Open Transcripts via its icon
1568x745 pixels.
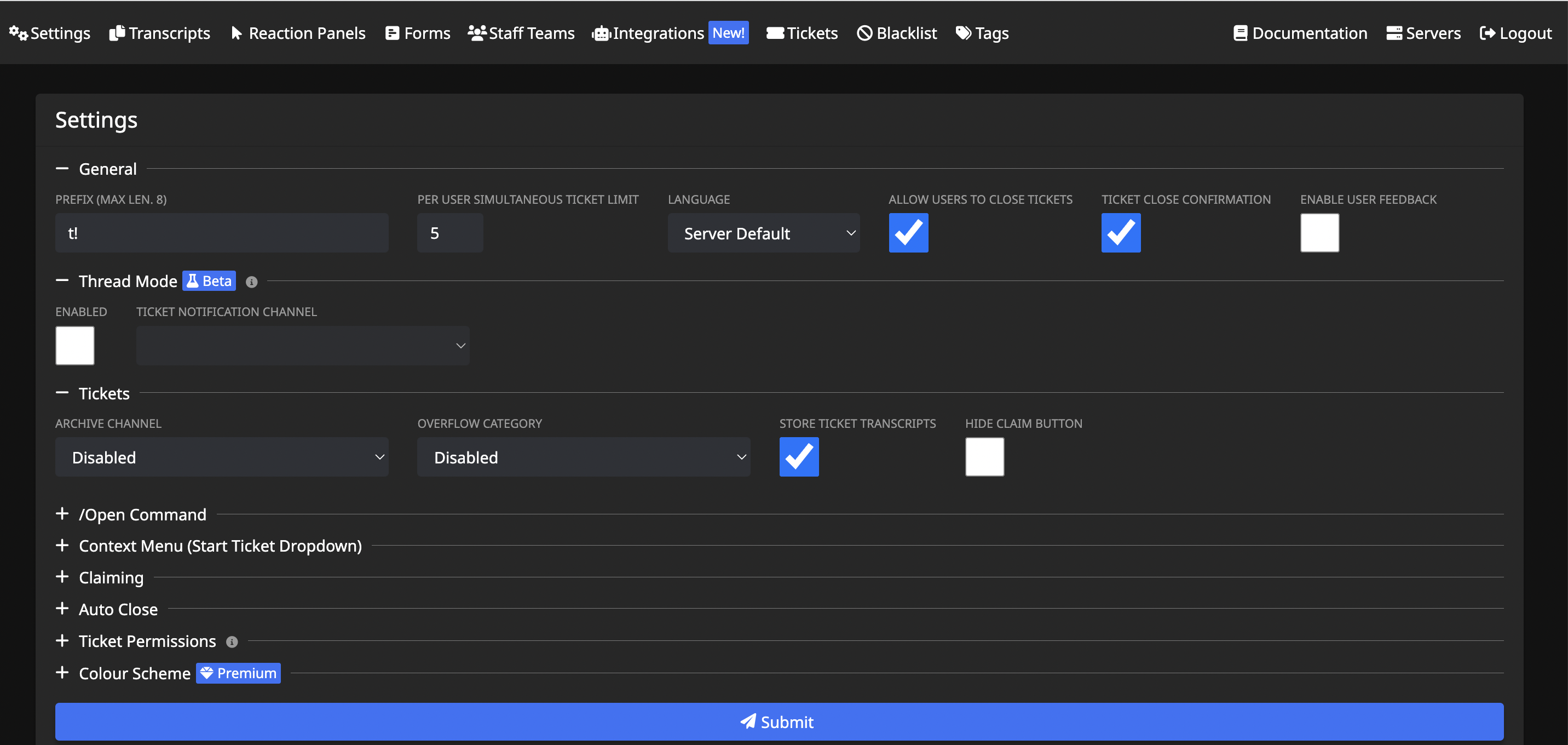(x=116, y=32)
